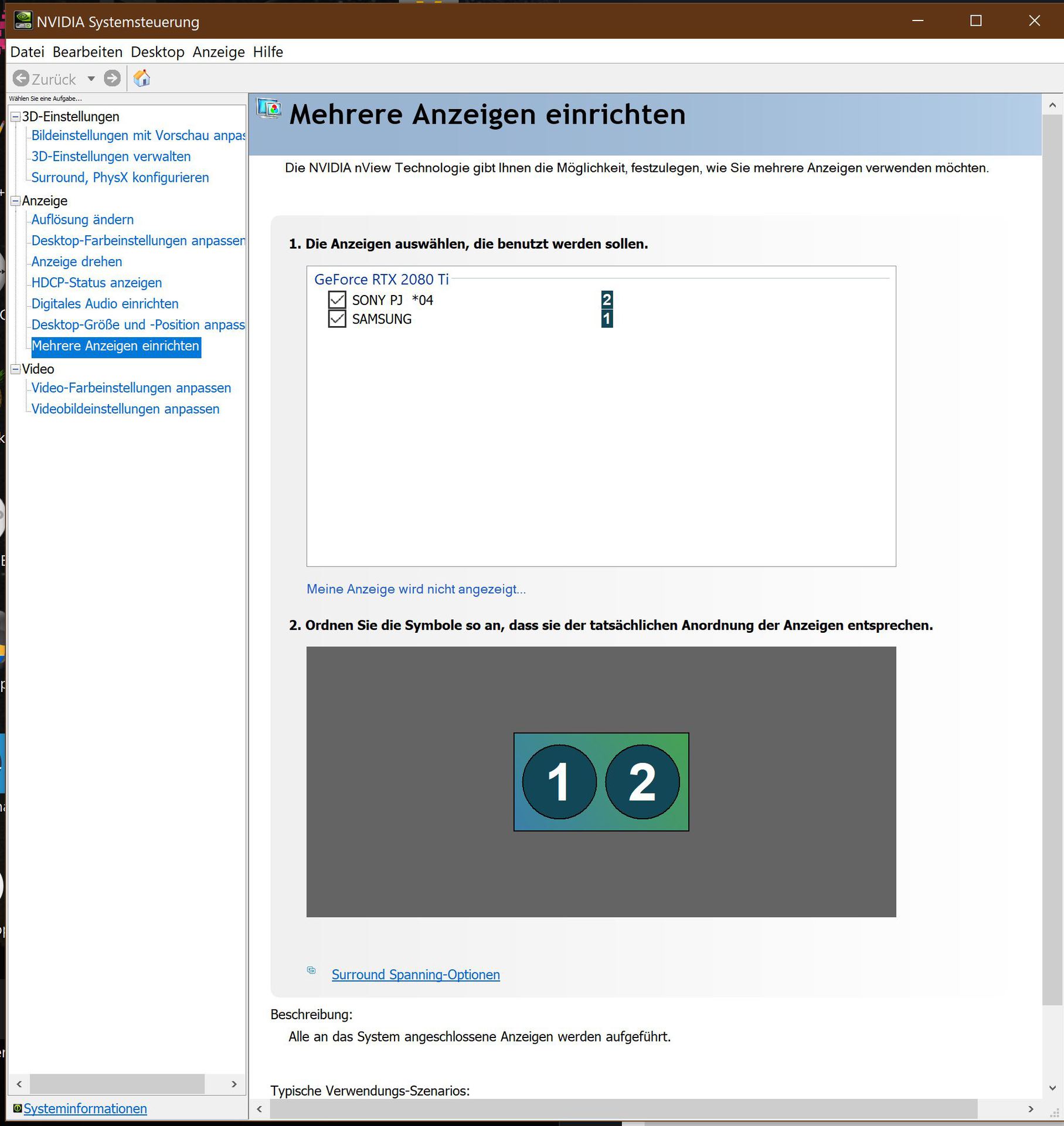The height and width of the screenshot is (1126, 1064).
Task: Click the SONY PJ *04 display name
Action: click(392, 300)
